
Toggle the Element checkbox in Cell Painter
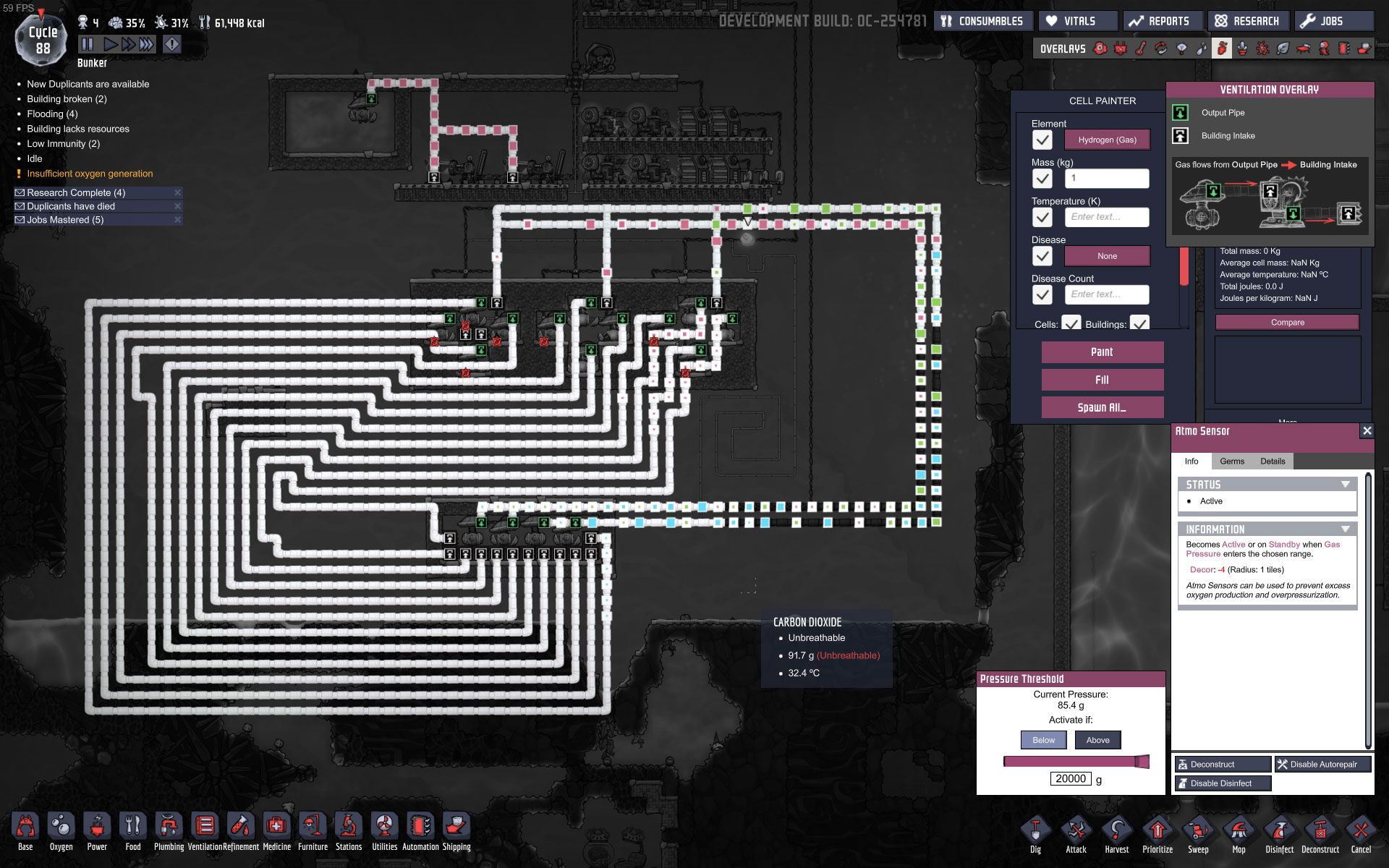[1042, 140]
